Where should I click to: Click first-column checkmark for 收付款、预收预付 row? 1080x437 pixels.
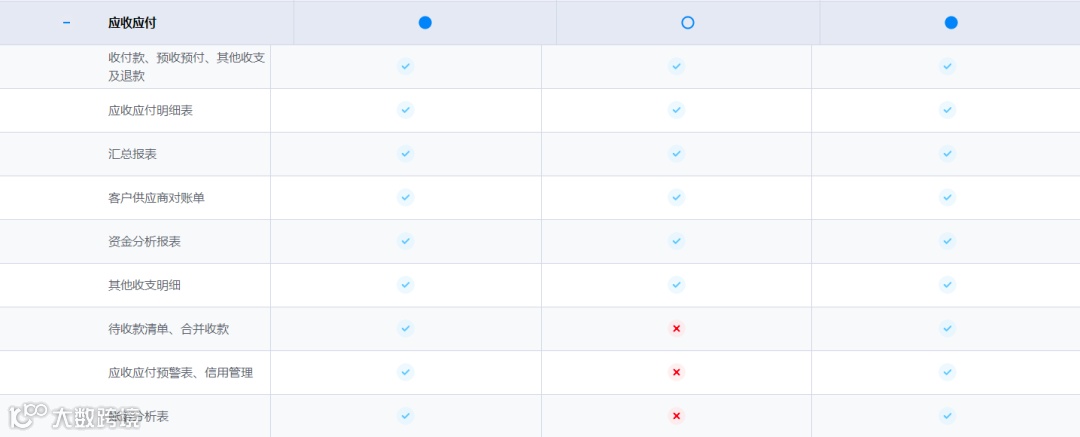[406, 66]
